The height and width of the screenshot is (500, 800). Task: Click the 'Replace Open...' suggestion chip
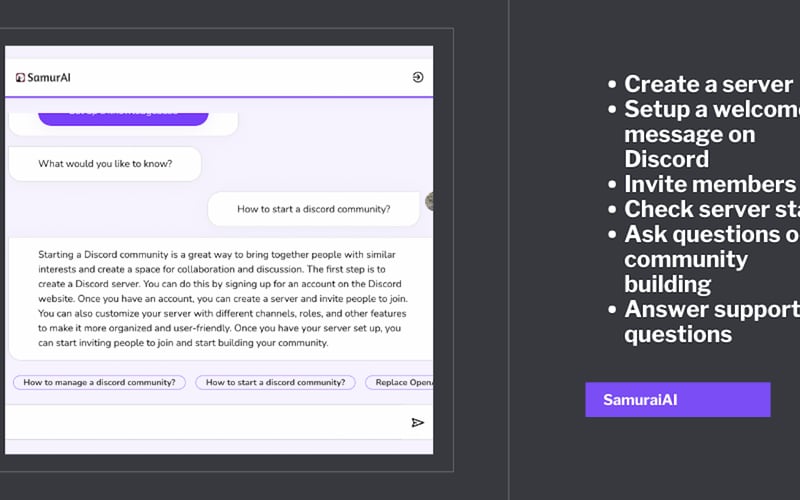point(399,383)
